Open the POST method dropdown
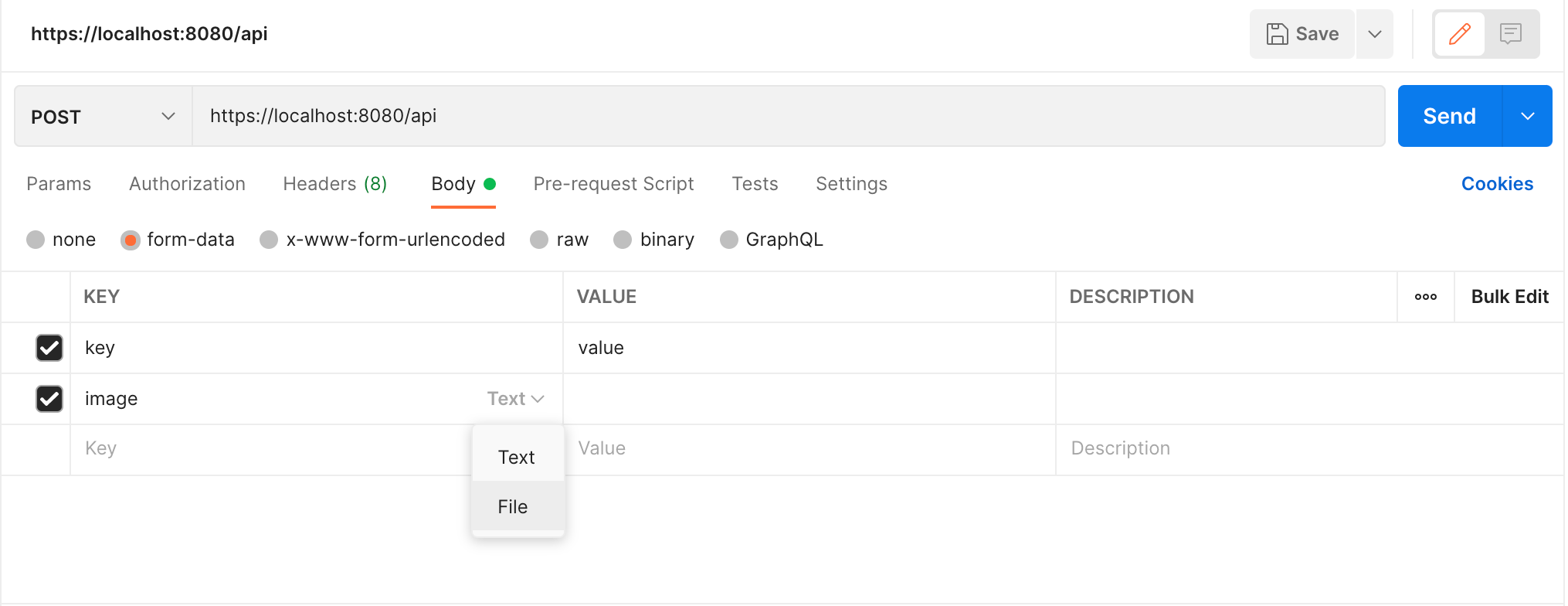1568x606 pixels. (103, 117)
